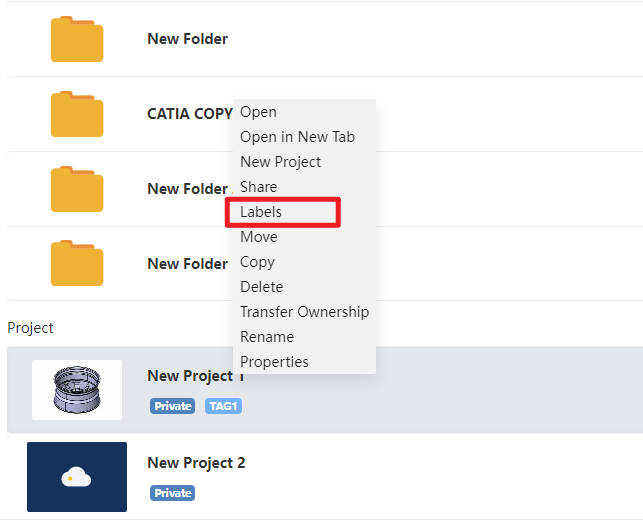The width and height of the screenshot is (643, 520).
Task: Open New Project 2 cloud thumbnail
Action: pos(77,477)
